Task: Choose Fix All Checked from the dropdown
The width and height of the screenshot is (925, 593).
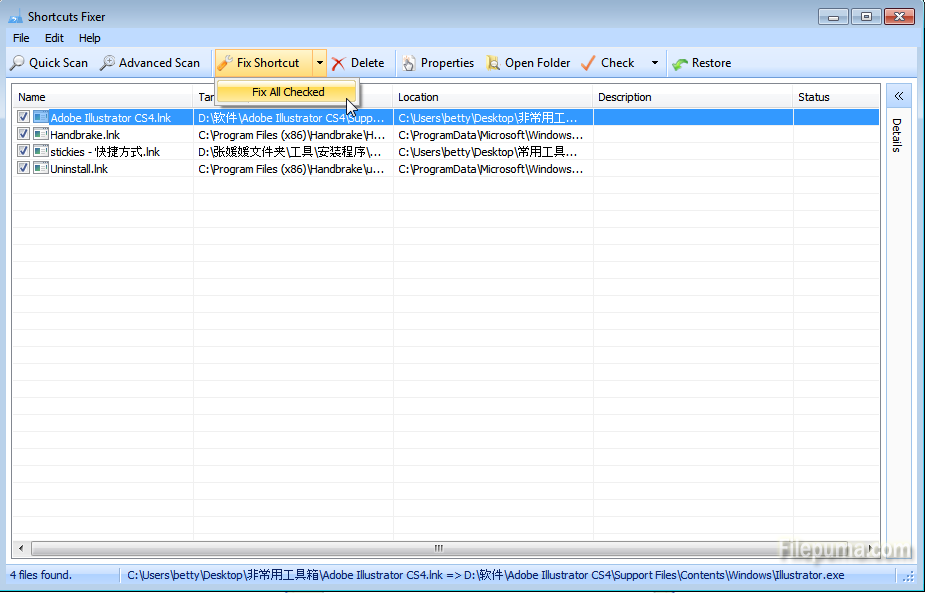Action: (x=288, y=92)
